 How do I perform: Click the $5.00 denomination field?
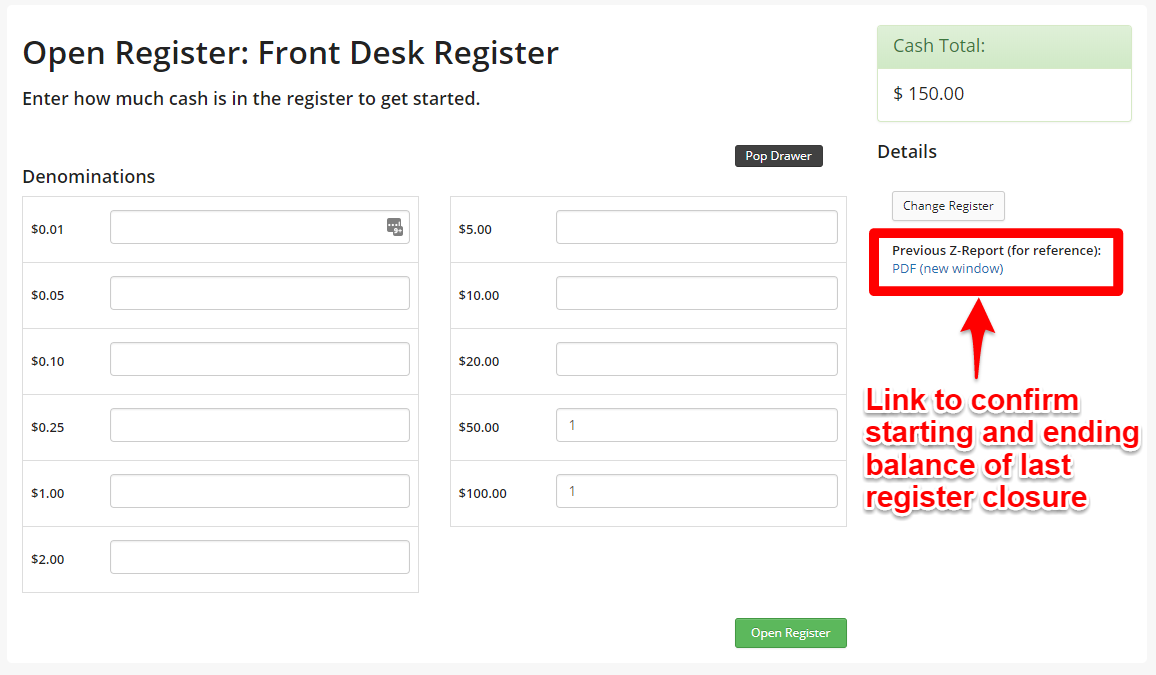click(696, 227)
